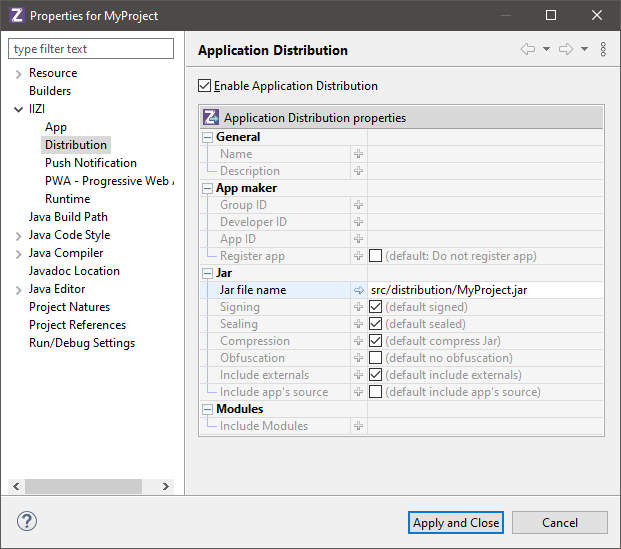
Task: Click the default-value icon beside Include Modules
Action: pos(358,426)
